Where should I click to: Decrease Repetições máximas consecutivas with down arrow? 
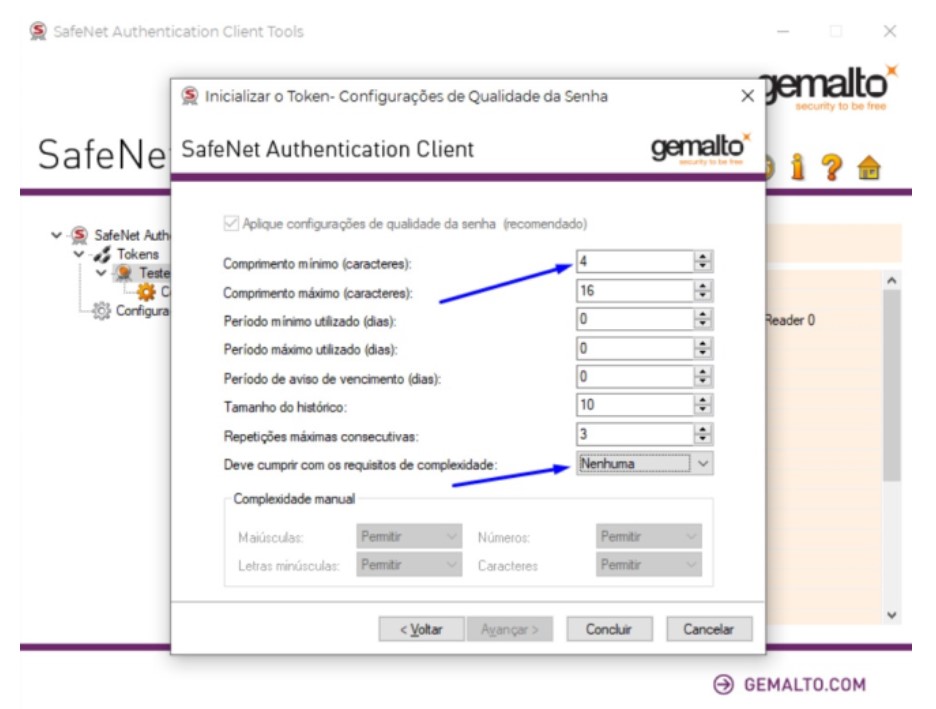703,439
